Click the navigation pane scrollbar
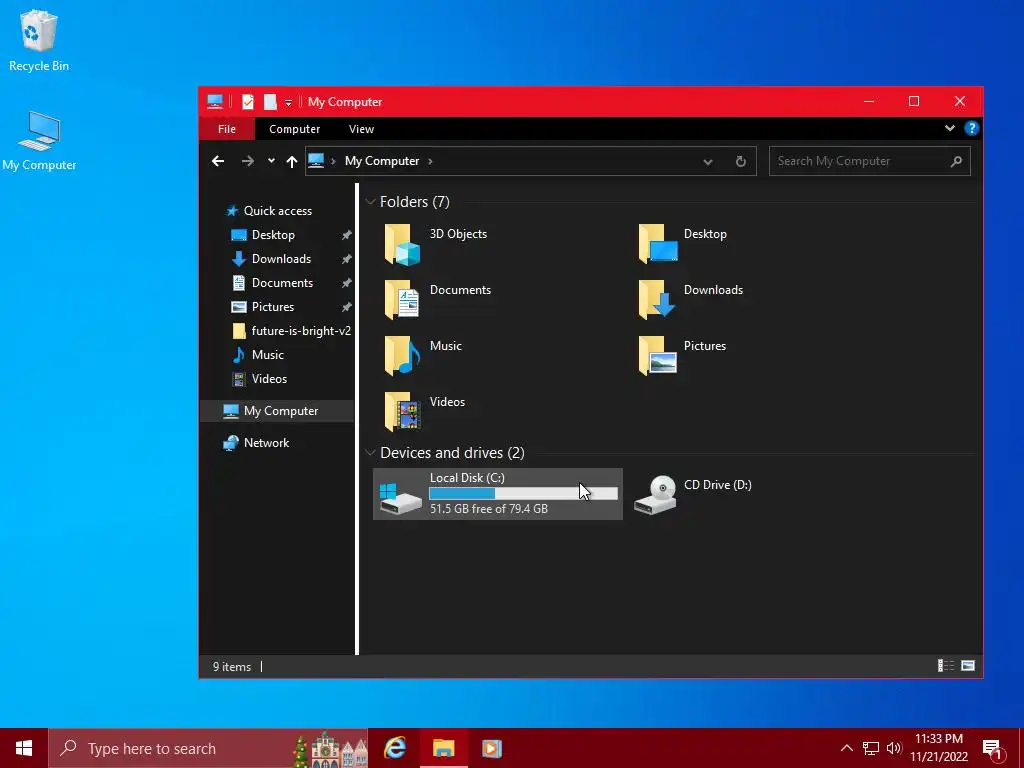1024x768 pixels. coord(357,419)
